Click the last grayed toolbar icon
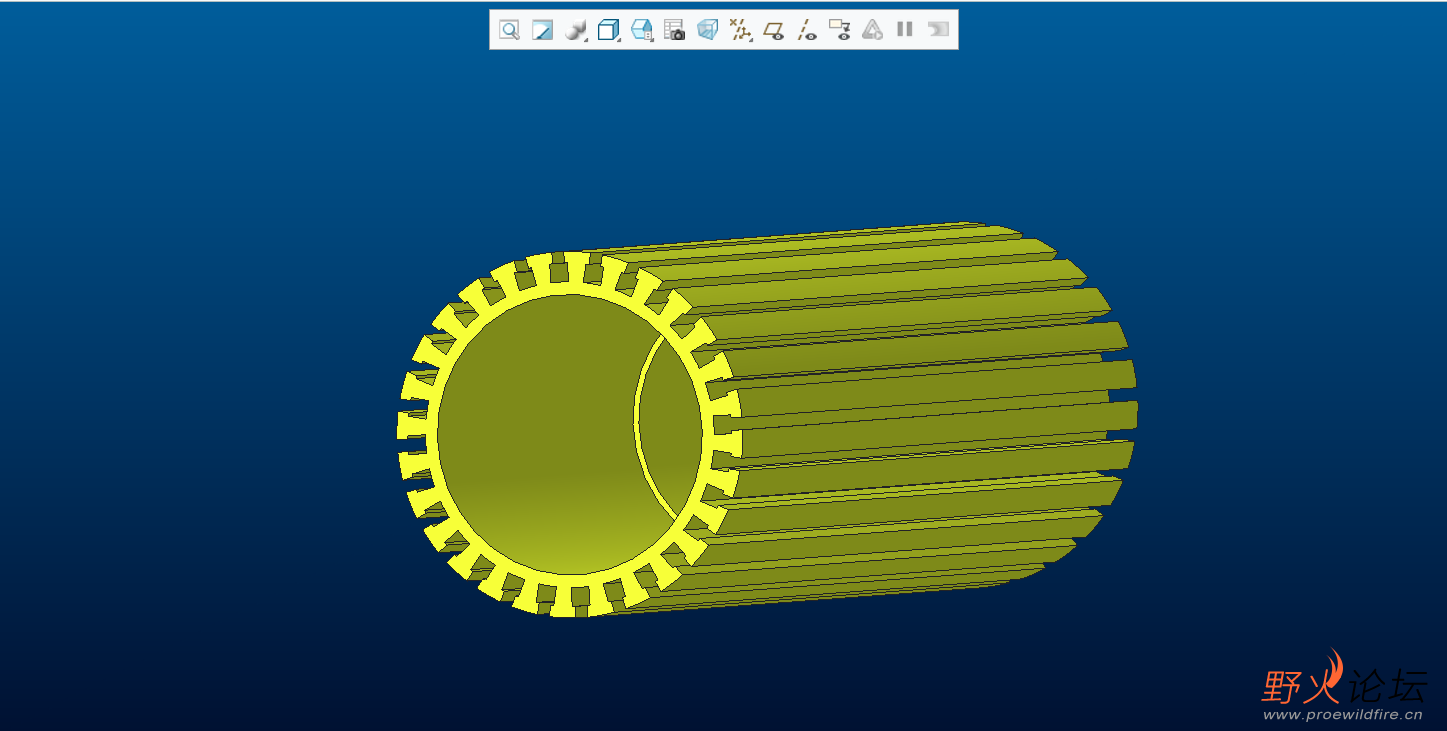 click(x=938, y=30)
